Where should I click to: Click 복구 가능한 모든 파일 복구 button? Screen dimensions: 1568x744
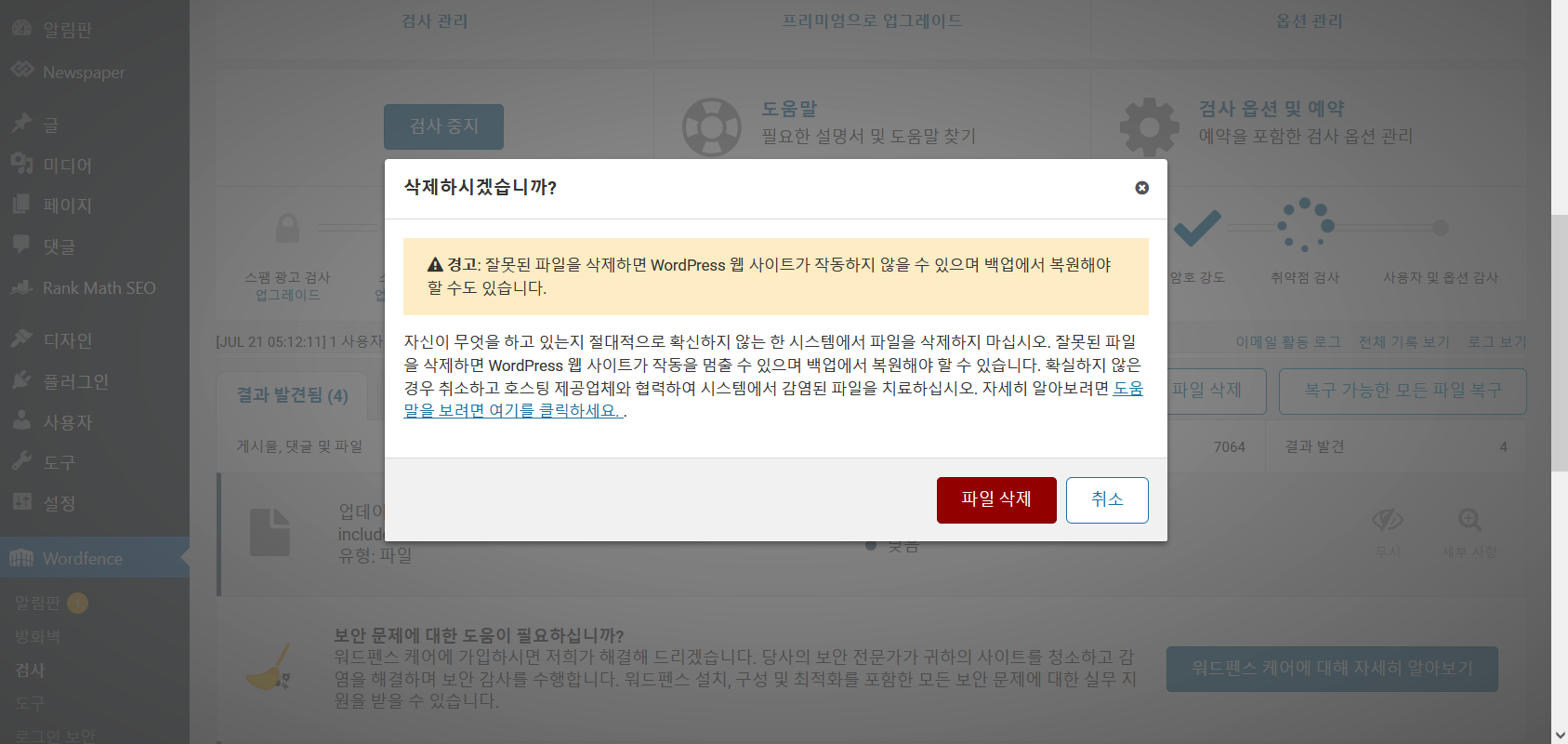[x=1403, y=391]
